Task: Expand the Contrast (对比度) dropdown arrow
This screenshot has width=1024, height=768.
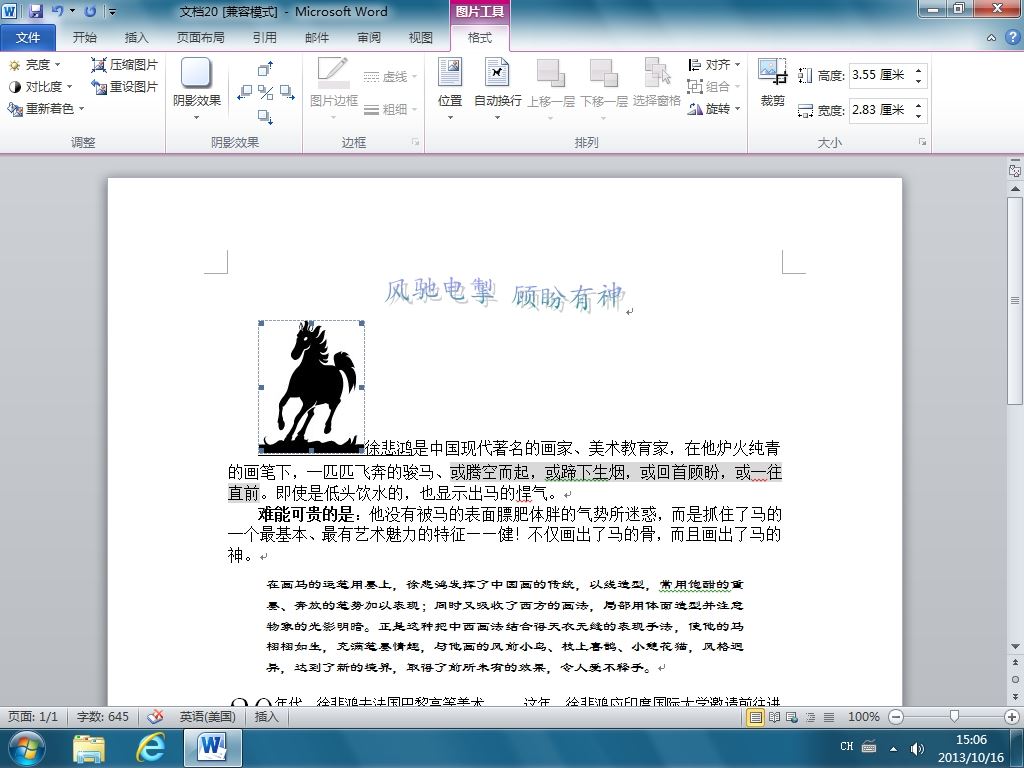Action: tap(69, 86)
